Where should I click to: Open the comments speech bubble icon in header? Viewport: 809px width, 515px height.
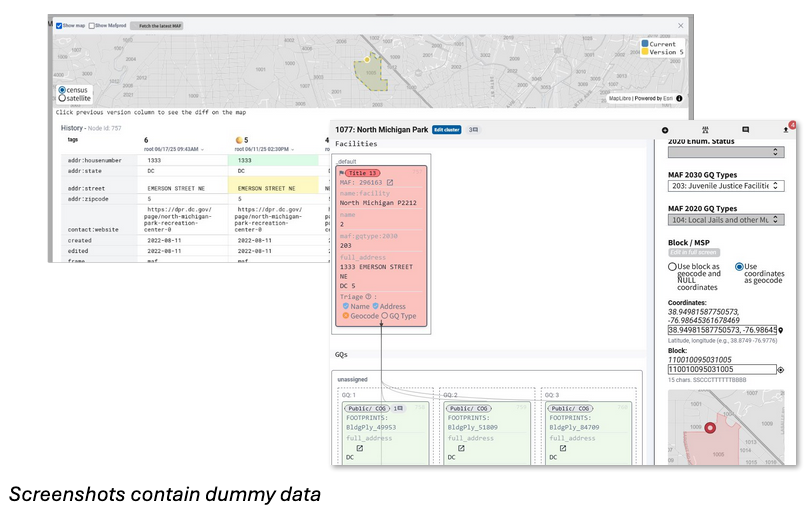(745, 130)
